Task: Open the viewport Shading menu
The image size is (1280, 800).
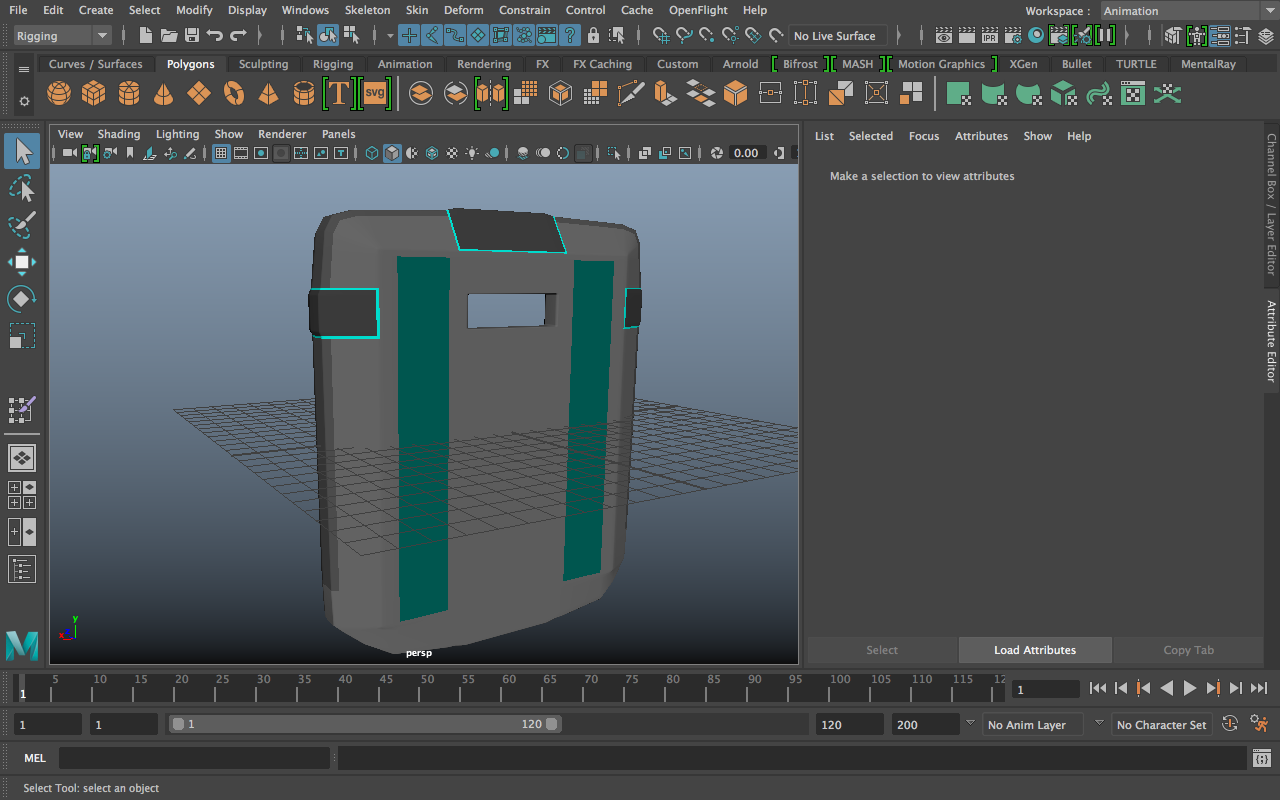Action: [119, 134]
